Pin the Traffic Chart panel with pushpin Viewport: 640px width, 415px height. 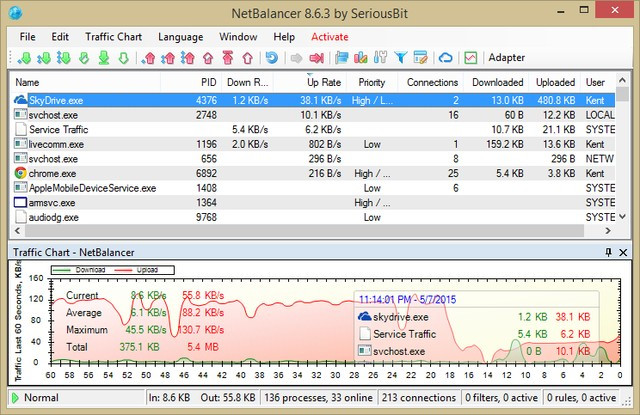[608, 252]
